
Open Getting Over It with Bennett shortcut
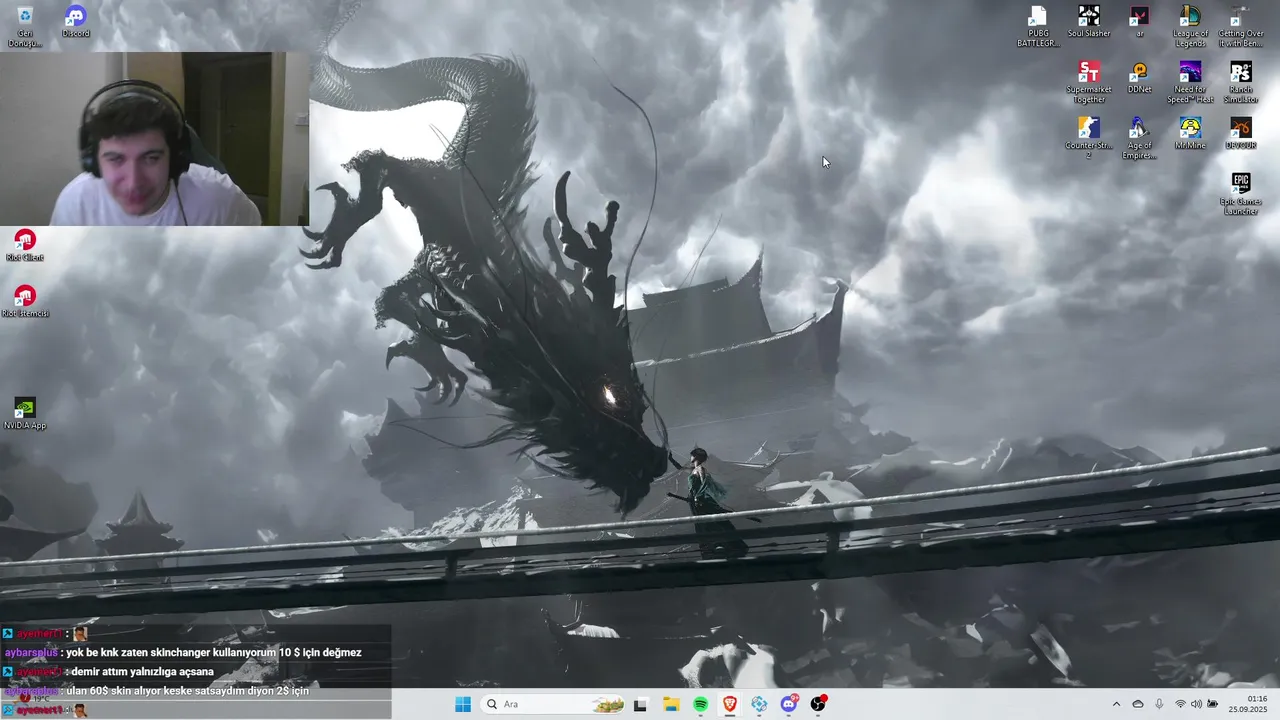pyautogui.click(x=1241, y=26)
